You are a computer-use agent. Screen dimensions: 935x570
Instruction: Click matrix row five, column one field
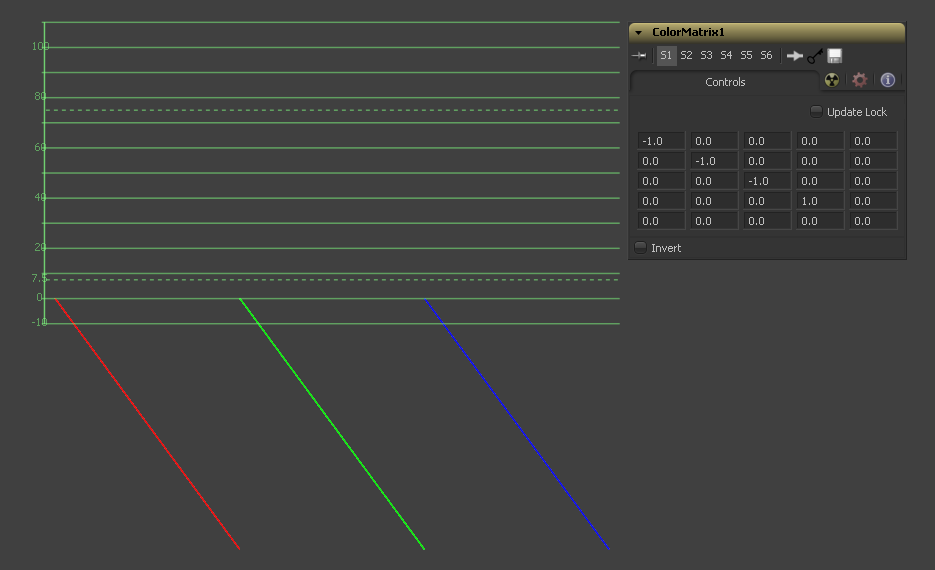(x=661, y=221)
